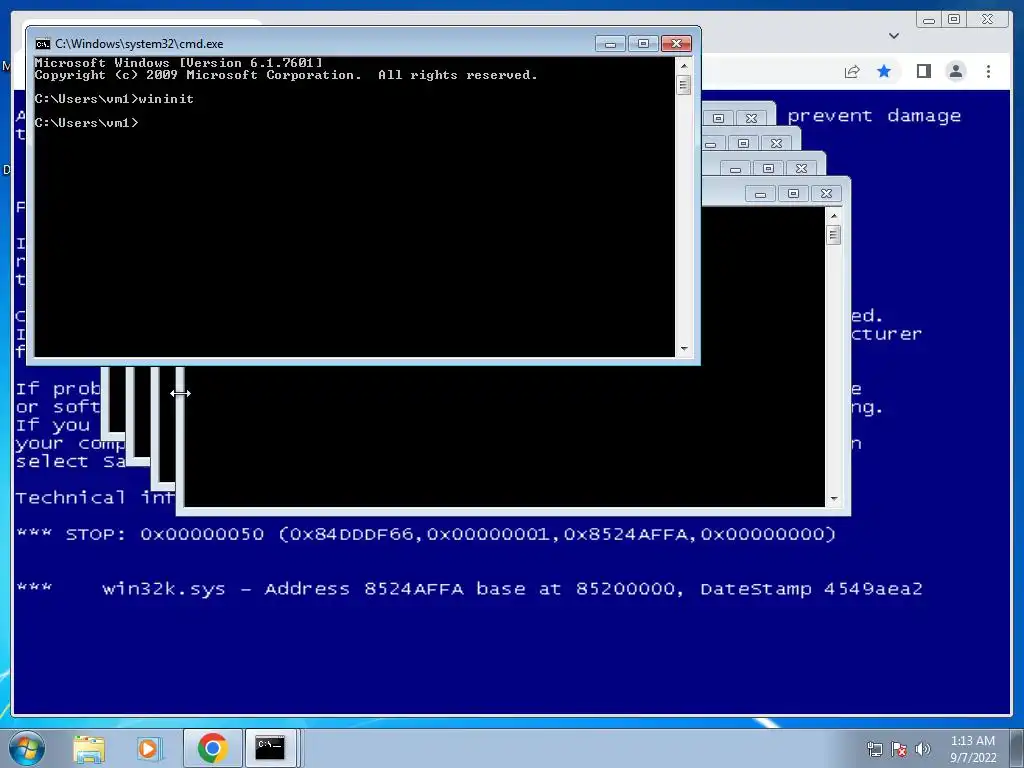The height and width of the screenshot is (768, 1024).
Task: Bookmark the page with Chrome's star icon
Action: [x=884, y=71]
